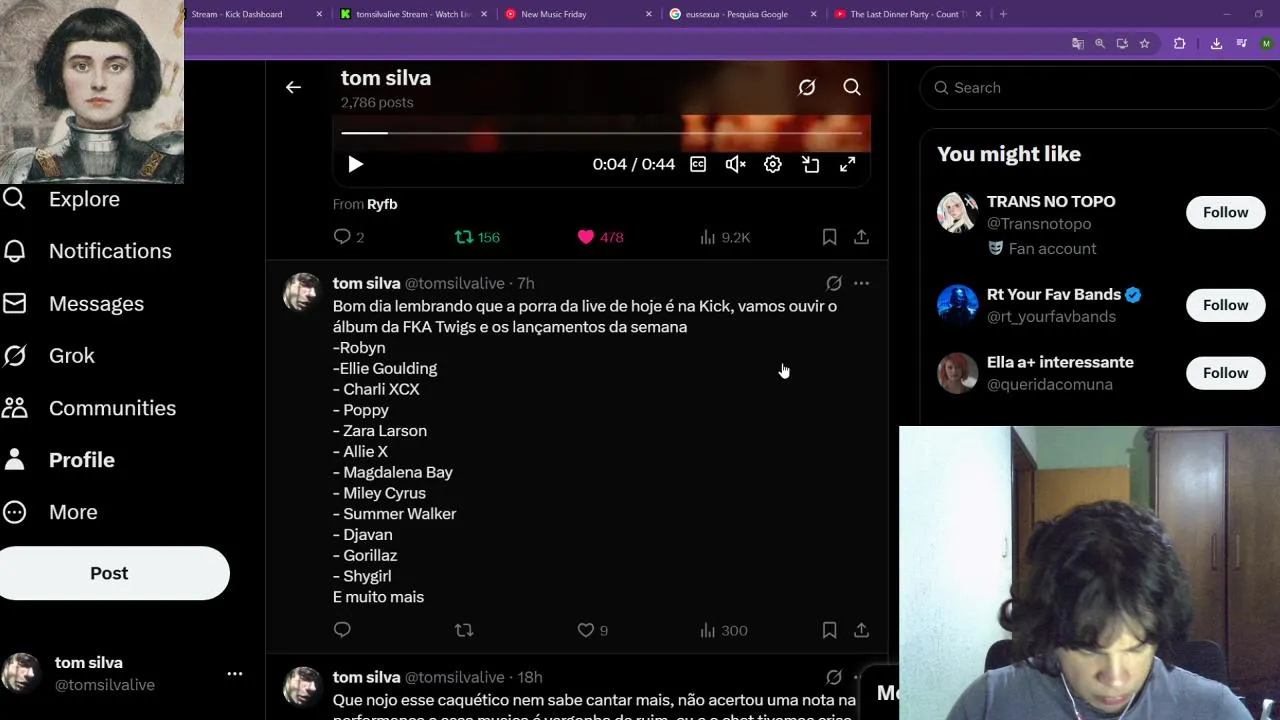Follow Rt Your Fav Bands
The width and height of the screenshot is (1280, 720).
[x=1225, y=305]
